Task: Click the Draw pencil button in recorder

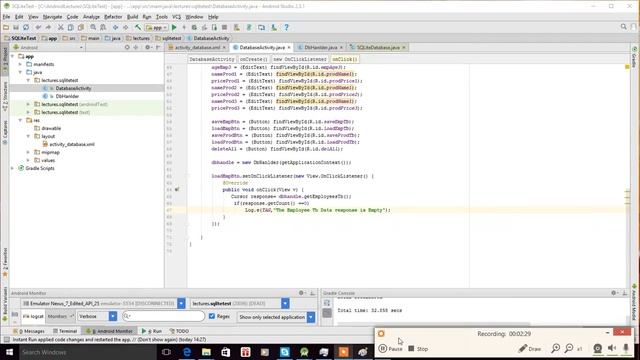Action: click(x=530, y=349)
